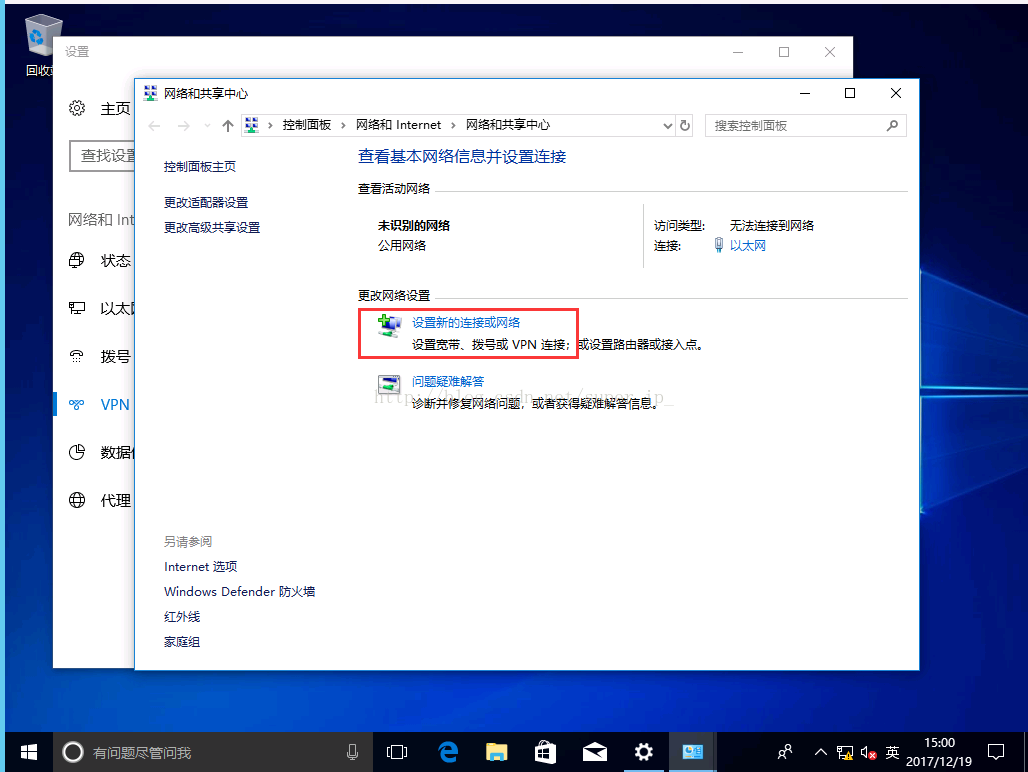This screenshot has width=1028, height=772.
Task: Expand chevron after 网络和 Internet breadcrumb
Action: point(454,125)
